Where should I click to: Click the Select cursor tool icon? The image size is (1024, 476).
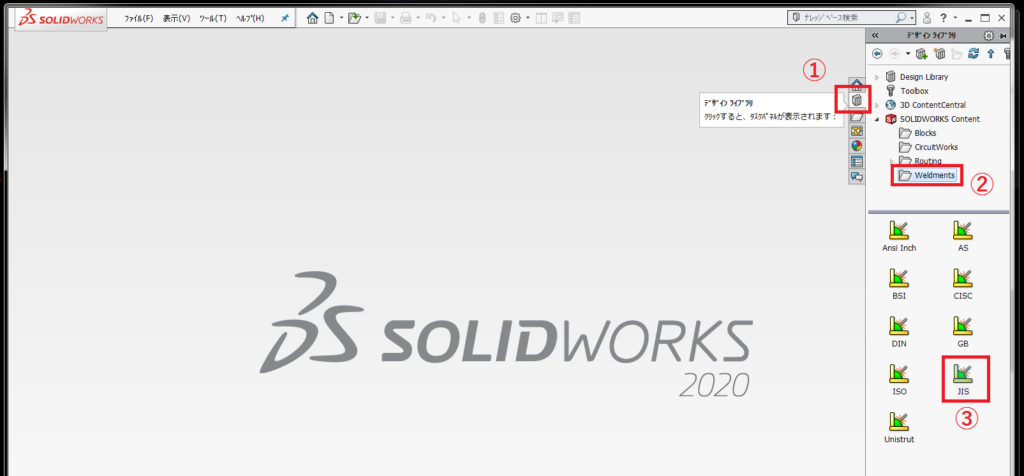(x=456, y=18)
